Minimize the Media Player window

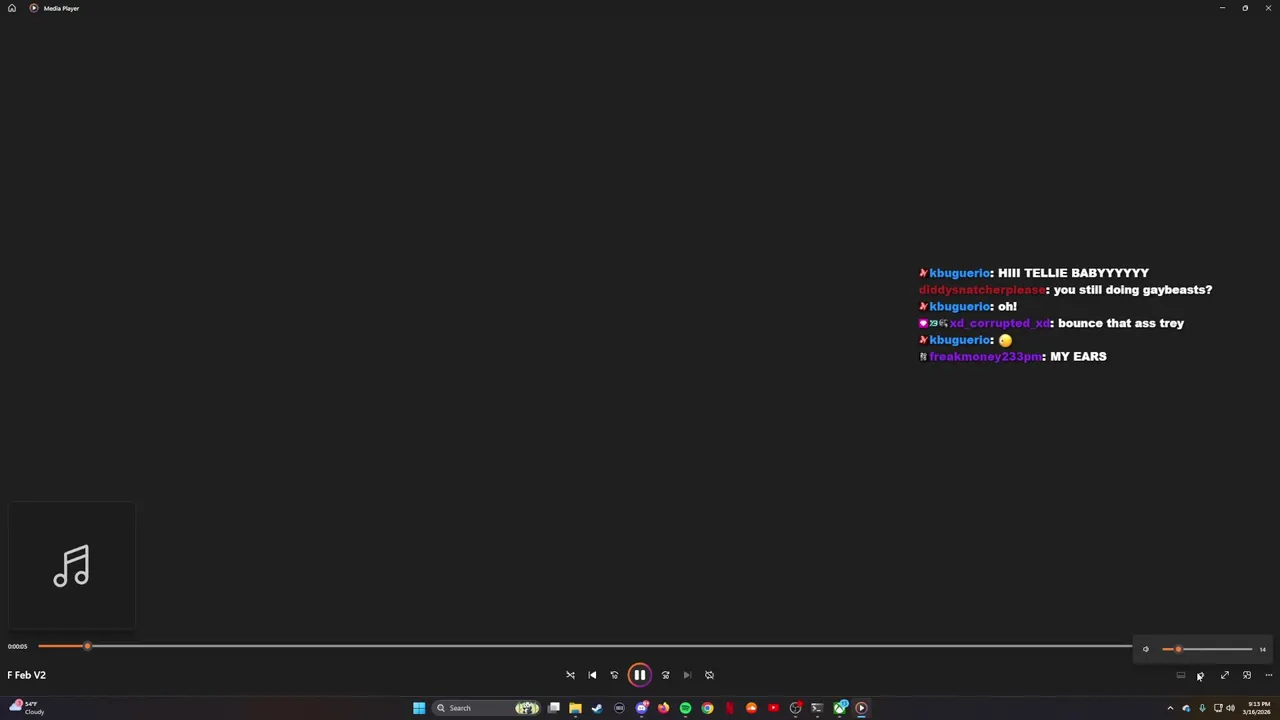[x=1222, y=8]
